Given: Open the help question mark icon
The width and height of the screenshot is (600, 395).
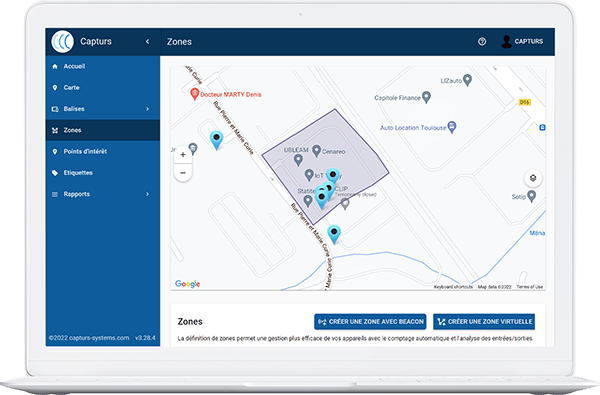Looking at the screenshot, I should click(x=482, y=41).
